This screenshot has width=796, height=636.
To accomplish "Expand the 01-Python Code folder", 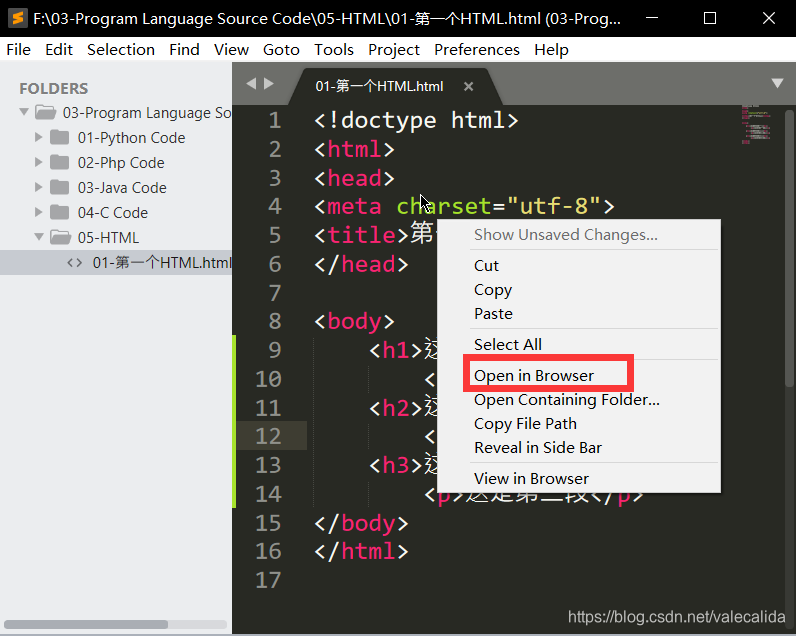I will (39, 137).
